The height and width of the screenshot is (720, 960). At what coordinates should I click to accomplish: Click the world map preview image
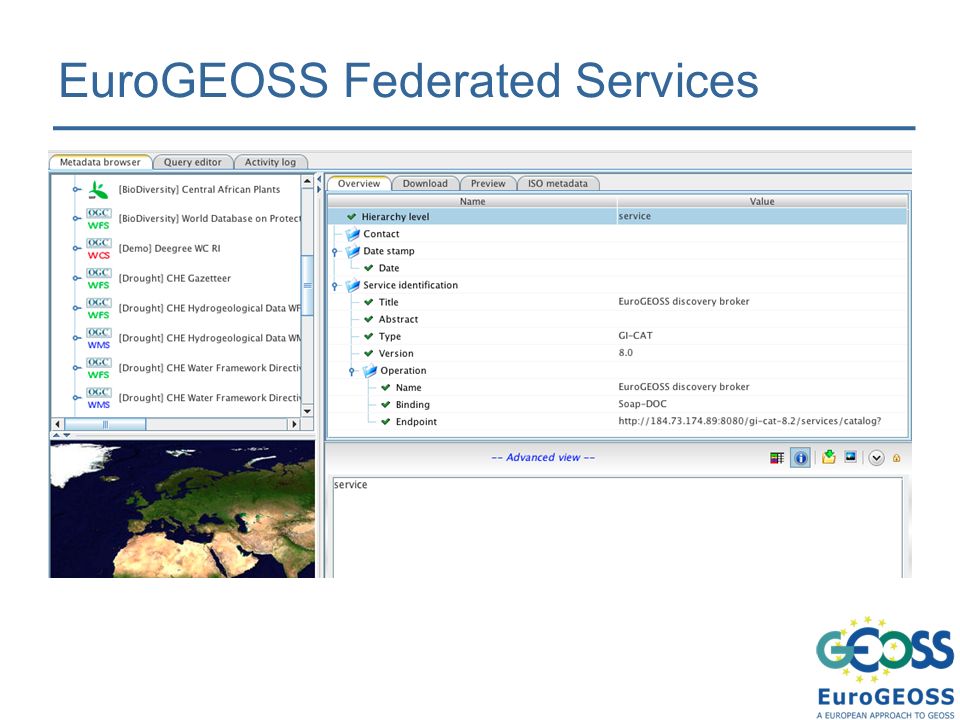click(182, 509)
